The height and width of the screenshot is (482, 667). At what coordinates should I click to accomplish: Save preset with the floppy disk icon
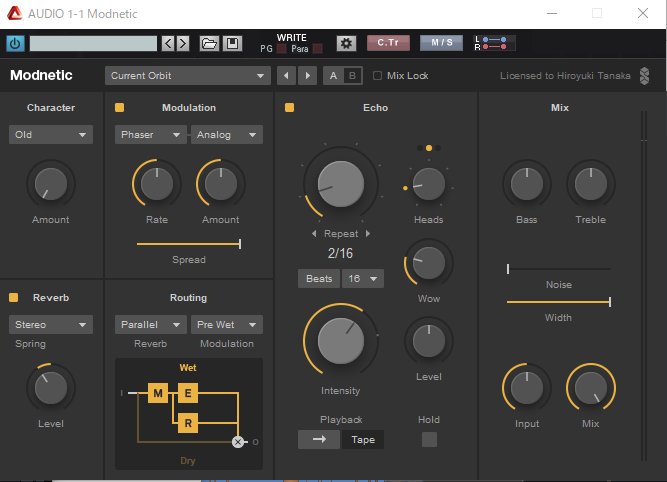coord(232,43)
